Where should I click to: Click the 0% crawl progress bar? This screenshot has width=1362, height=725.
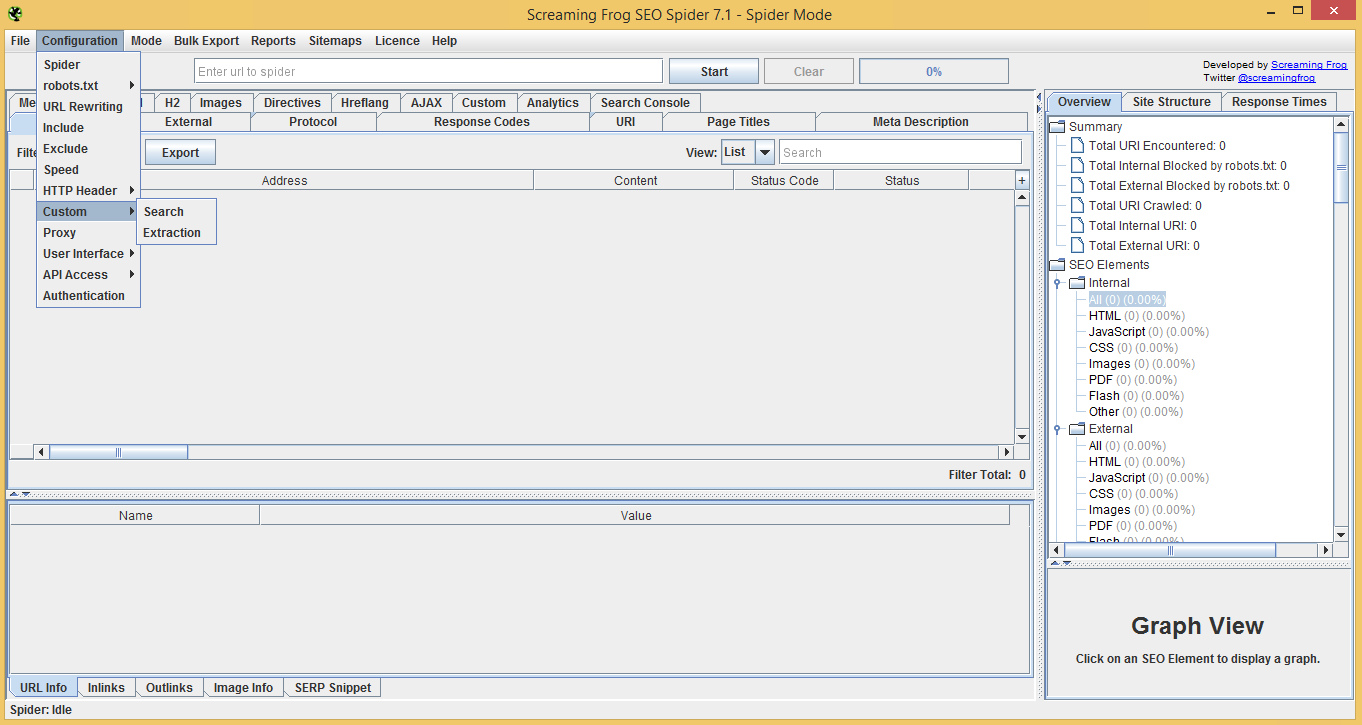(934, 71)
